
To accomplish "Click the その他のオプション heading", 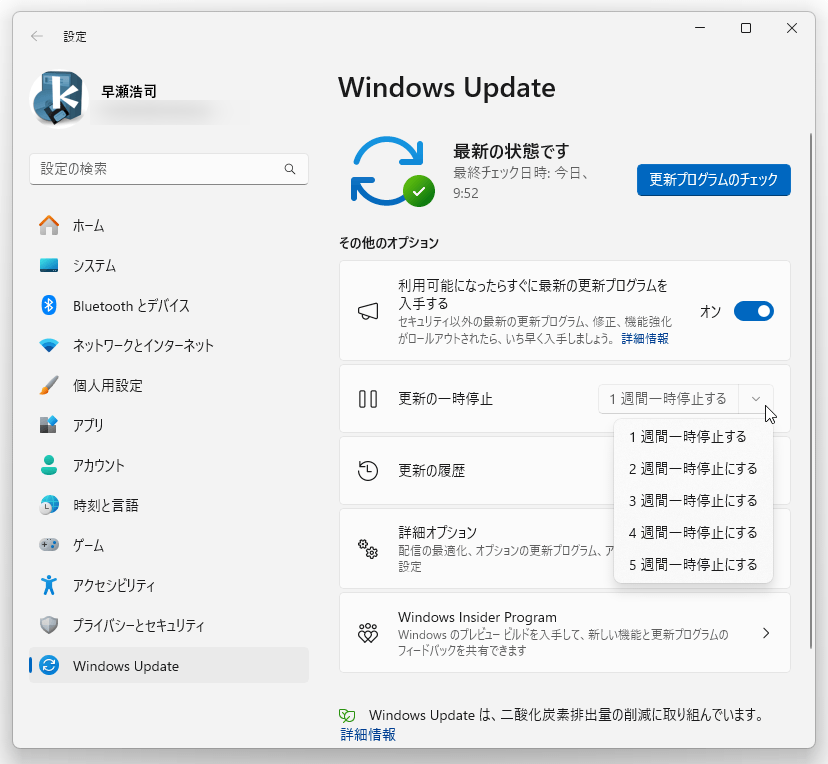I will coord(389,243).
